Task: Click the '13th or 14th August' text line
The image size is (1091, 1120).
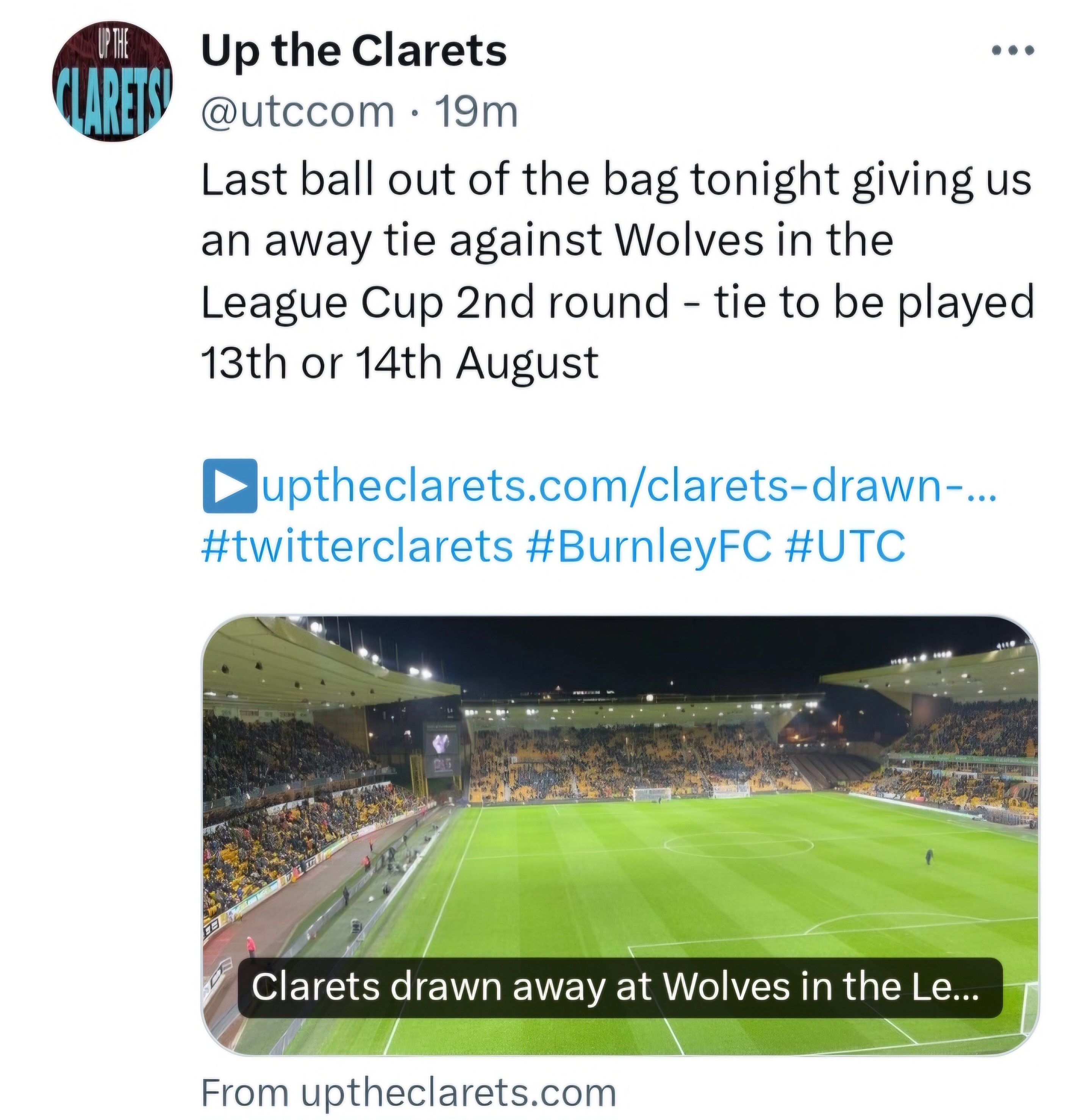Action: (x=399, y=363)
